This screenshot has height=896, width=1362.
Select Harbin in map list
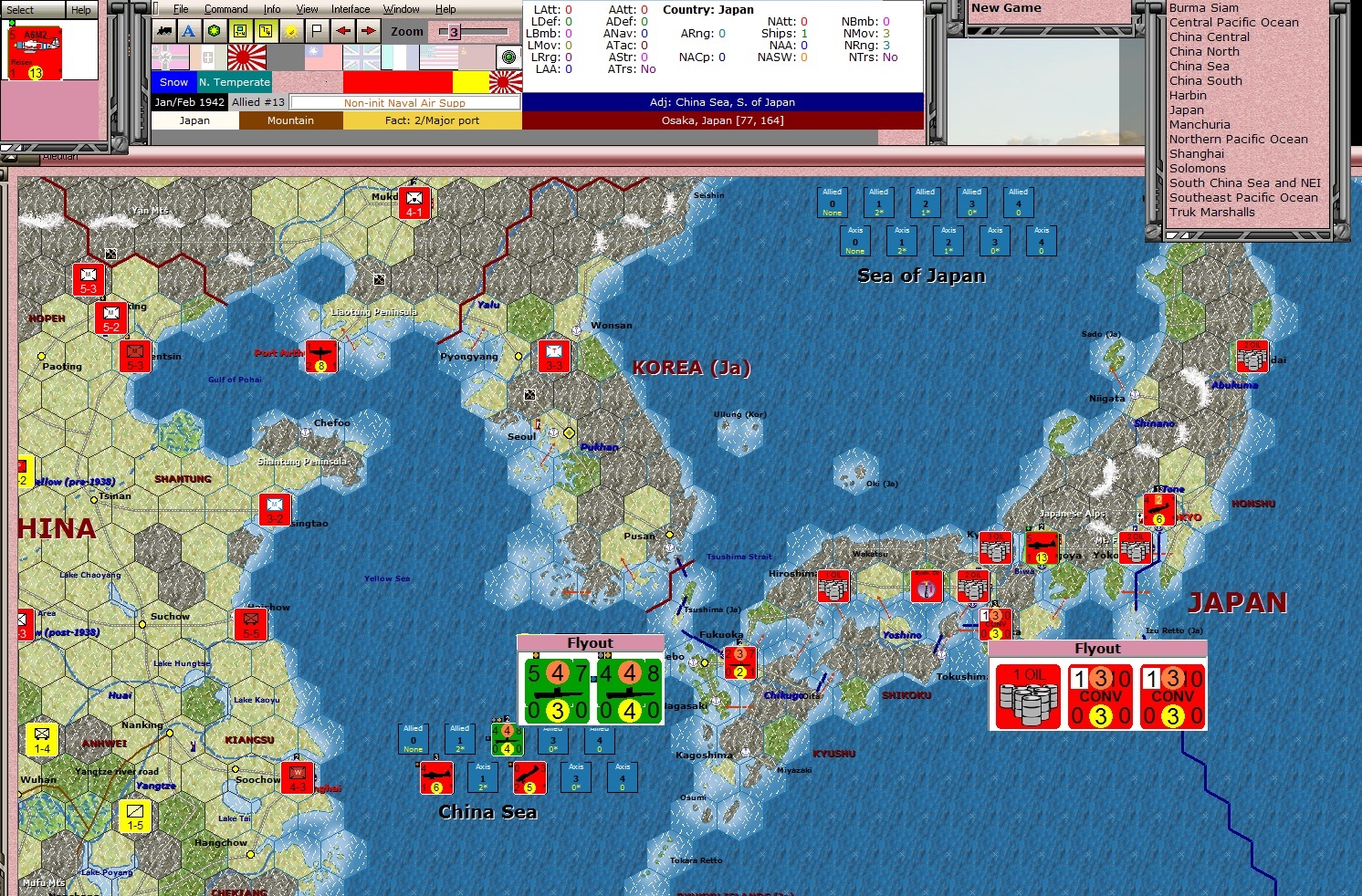[x=1188, y=95]
